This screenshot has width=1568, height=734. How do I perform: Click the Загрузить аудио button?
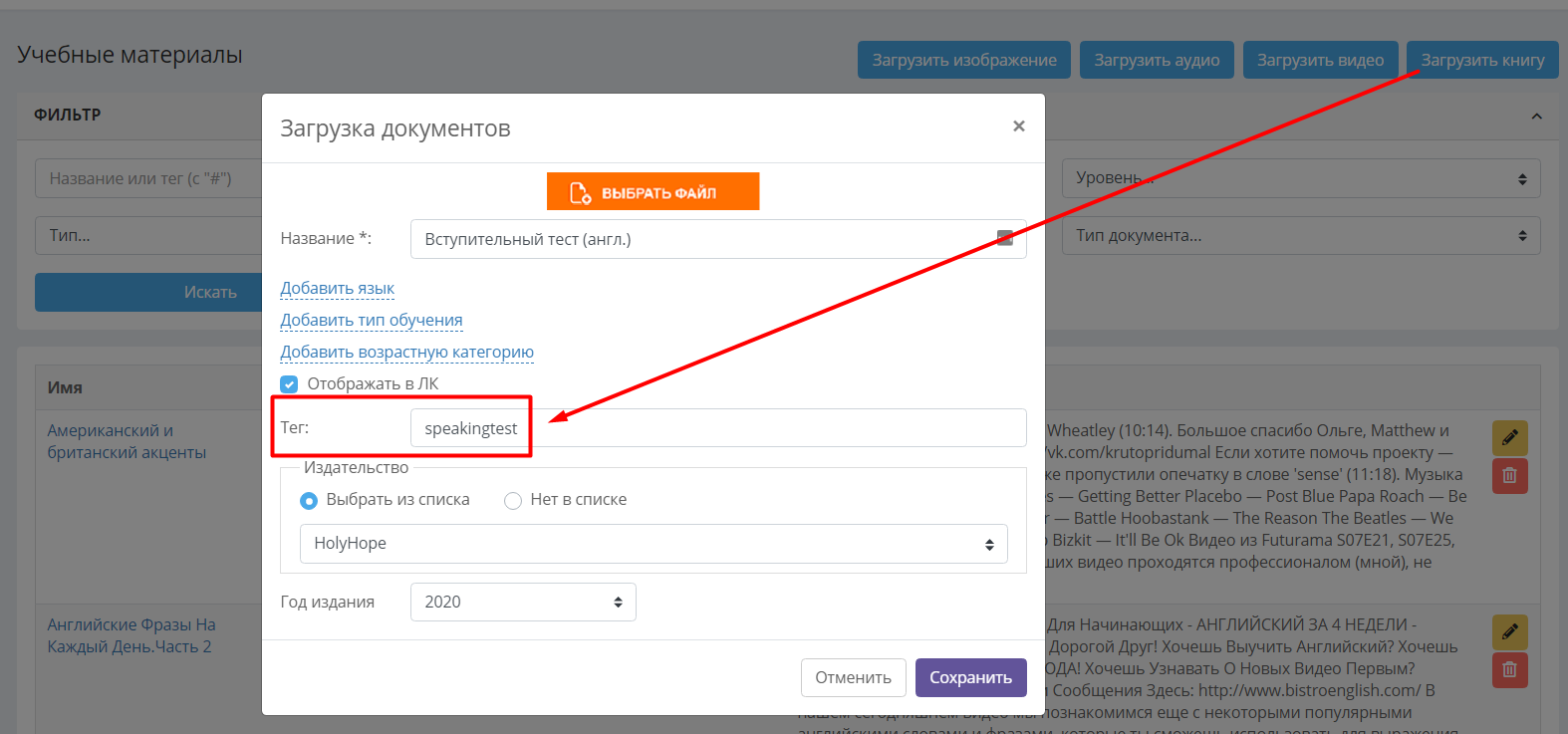(x=1157, y=60)
